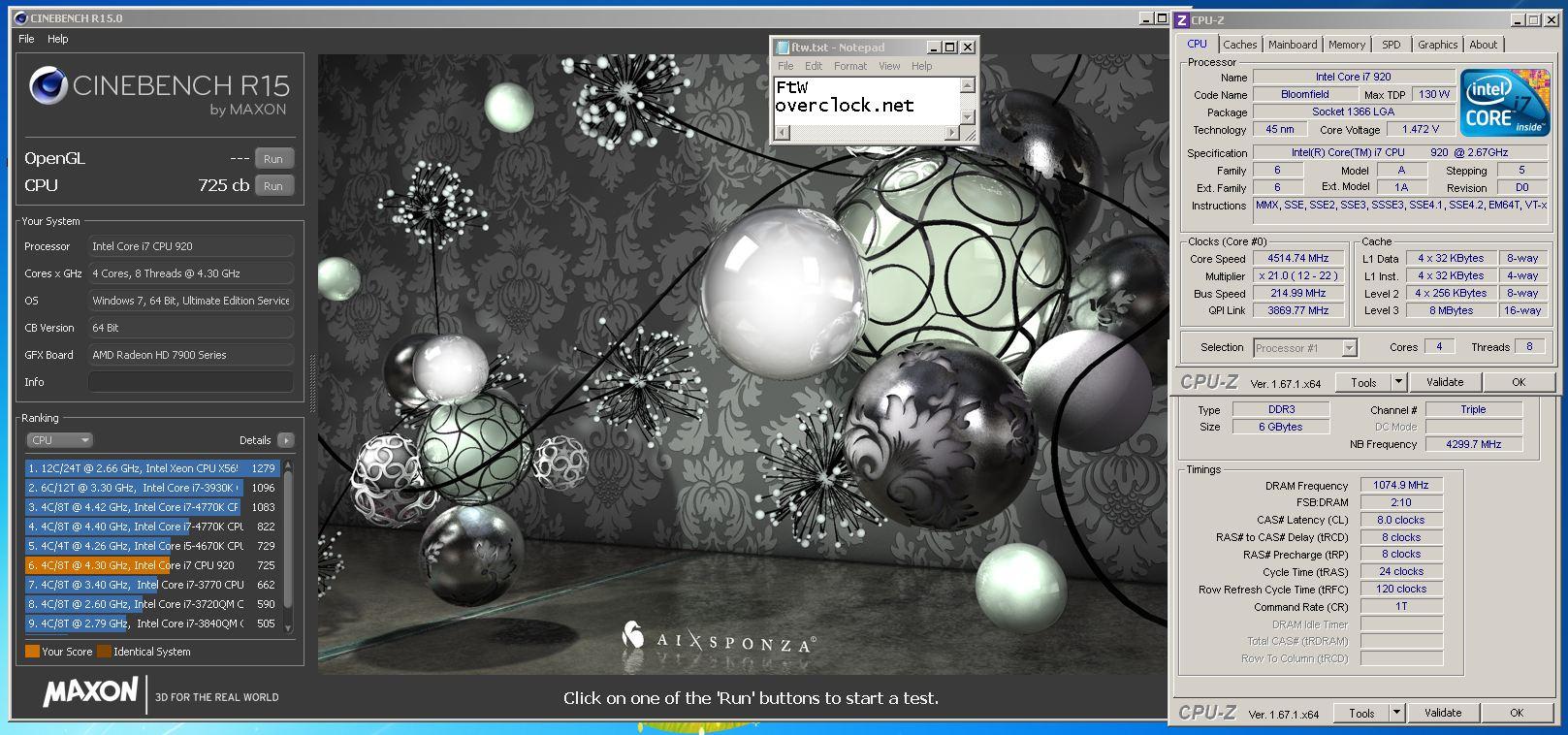The width and height of the screenshot is (1568, 735).
Task: Click the MAXON logo at bottom
Action: tap(90, 692)
